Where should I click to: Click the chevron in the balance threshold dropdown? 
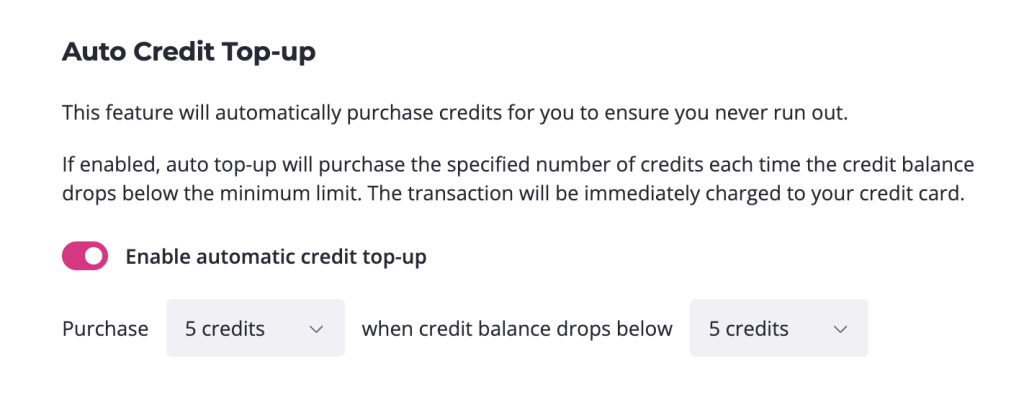click(840, 329)
